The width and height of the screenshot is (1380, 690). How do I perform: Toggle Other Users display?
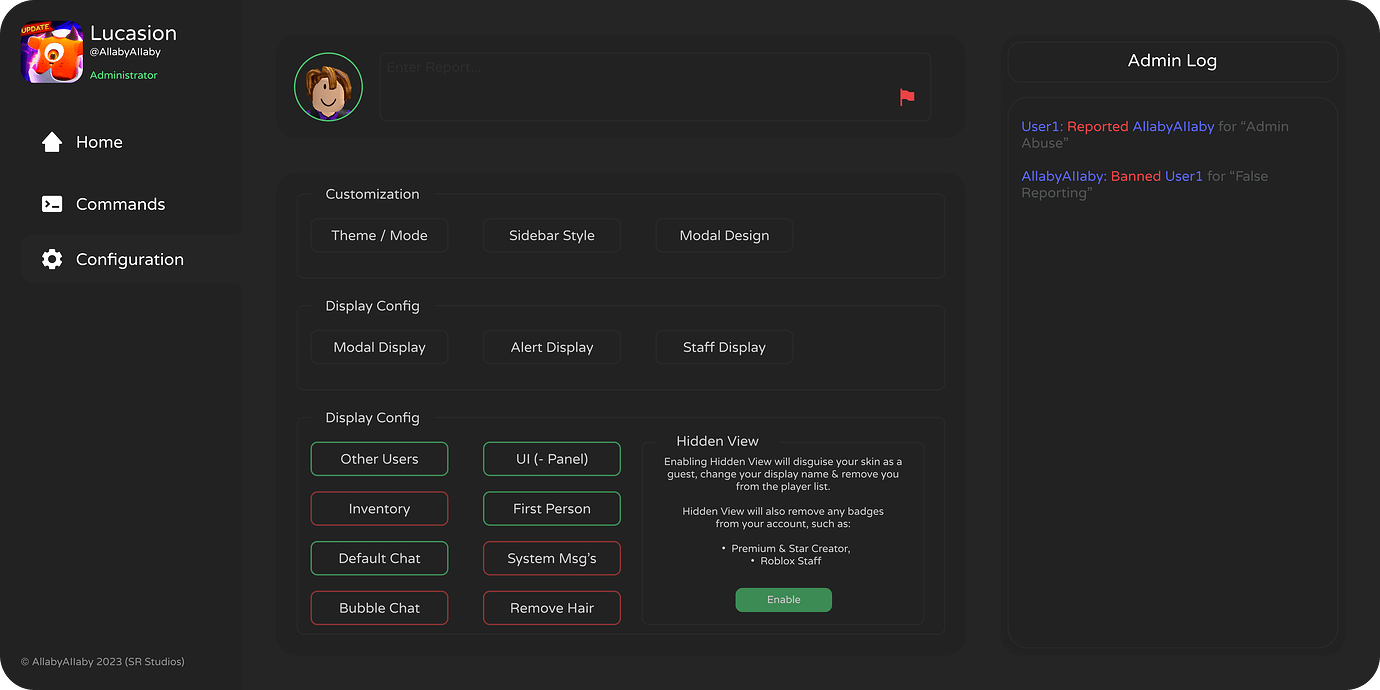[379, 459]
